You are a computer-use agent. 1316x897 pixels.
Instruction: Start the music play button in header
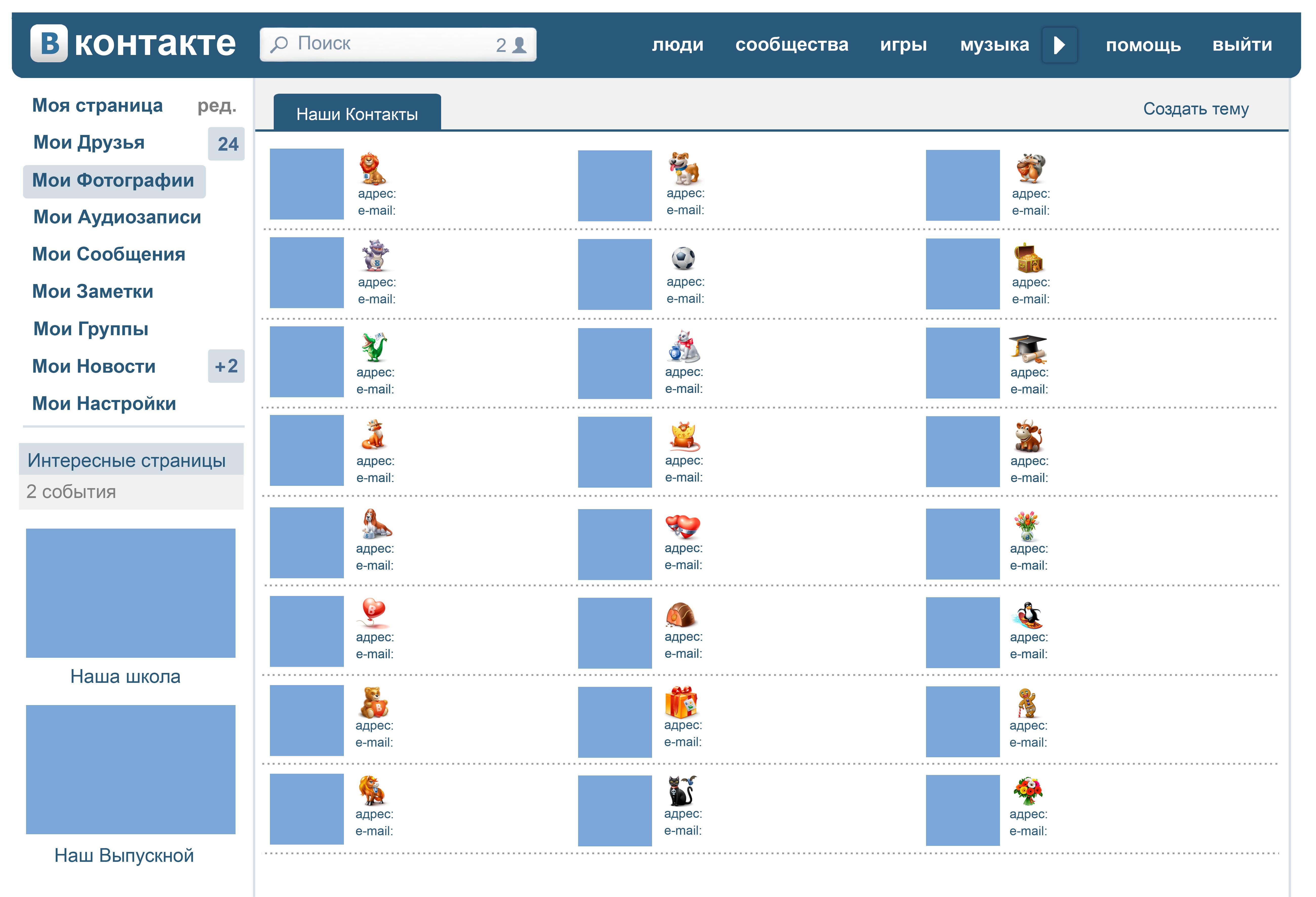[x=1059, y=45]
